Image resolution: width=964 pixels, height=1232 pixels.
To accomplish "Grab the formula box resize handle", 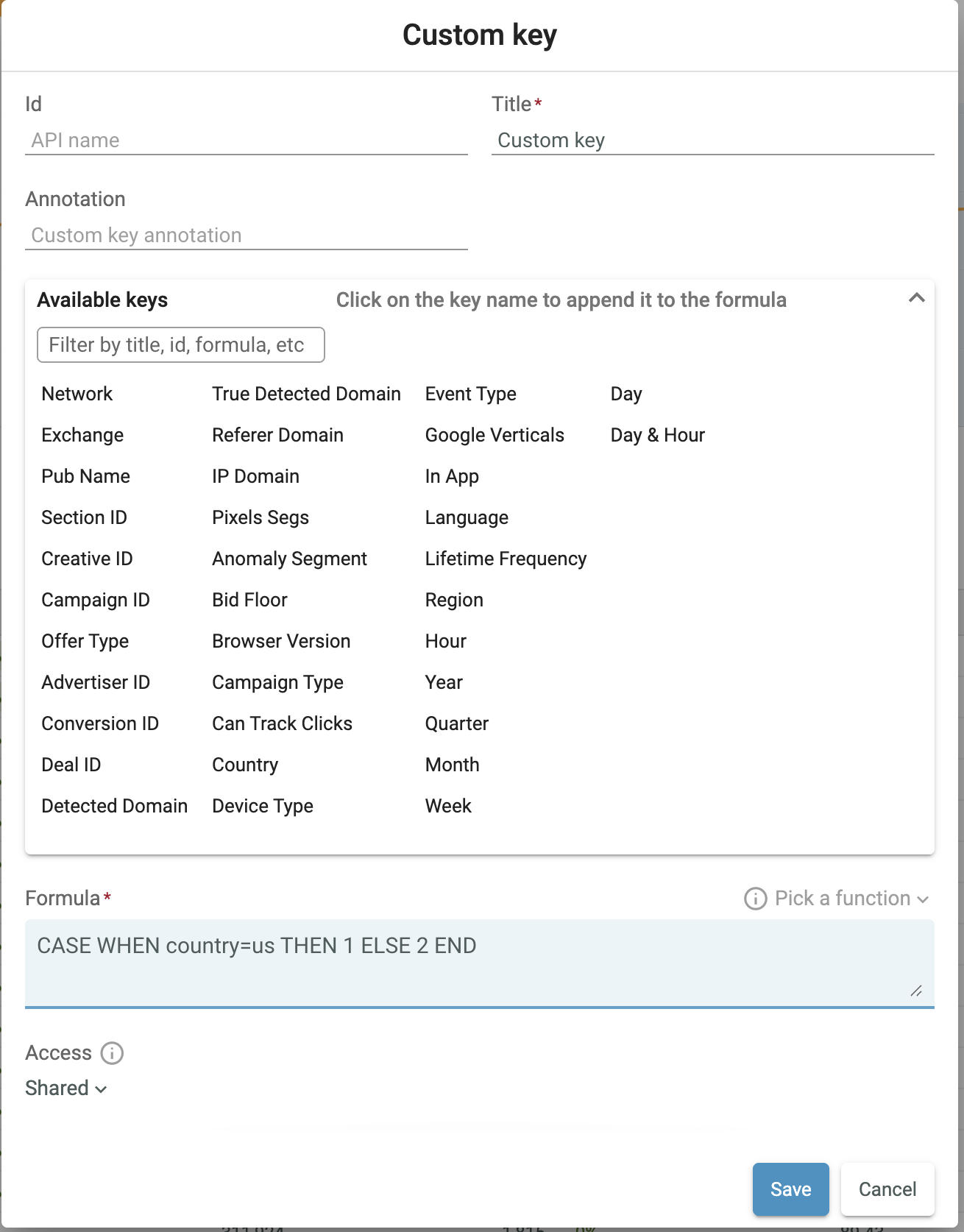I will pos(916,991).
